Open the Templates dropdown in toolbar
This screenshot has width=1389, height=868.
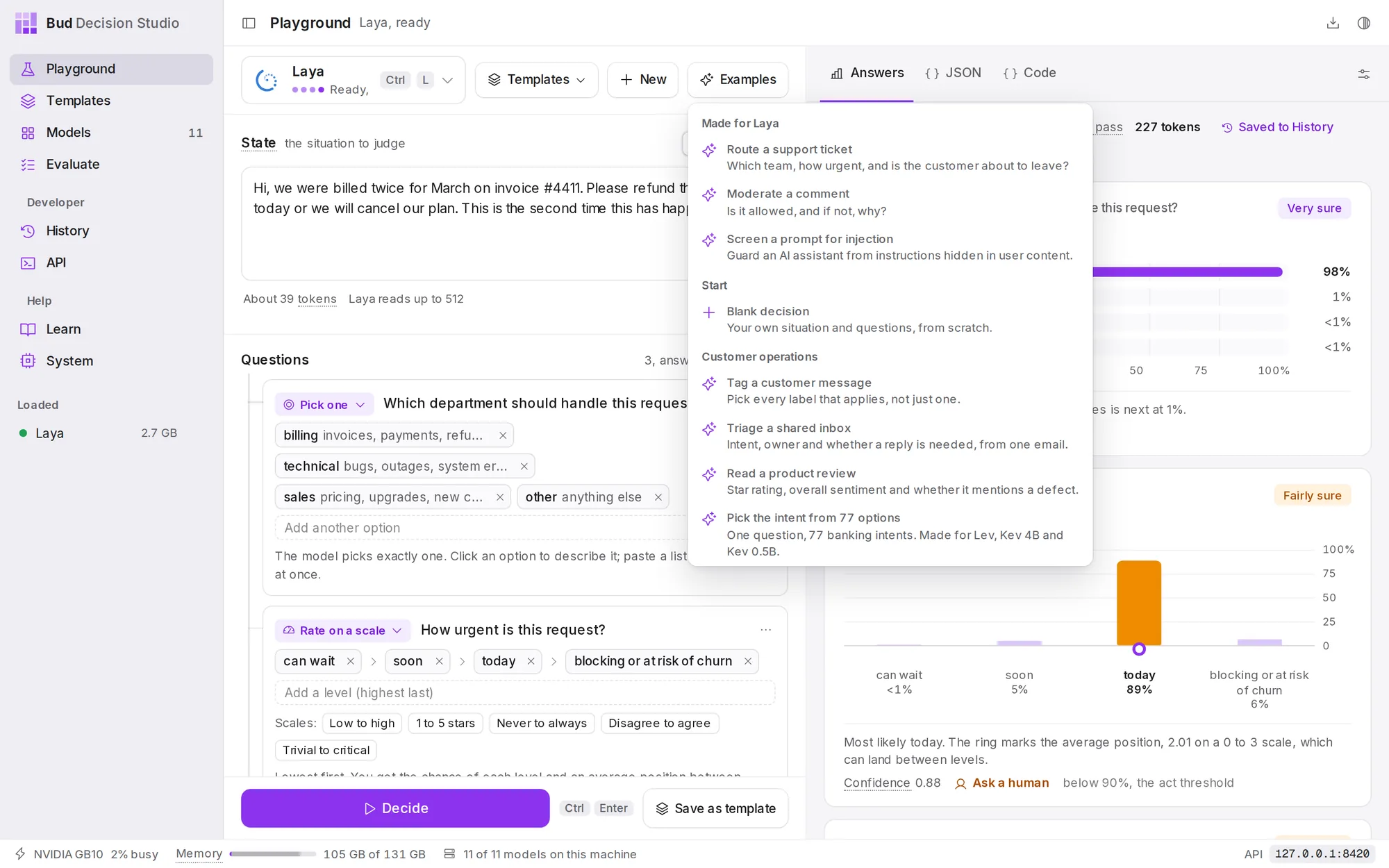(x=536, y=80)
